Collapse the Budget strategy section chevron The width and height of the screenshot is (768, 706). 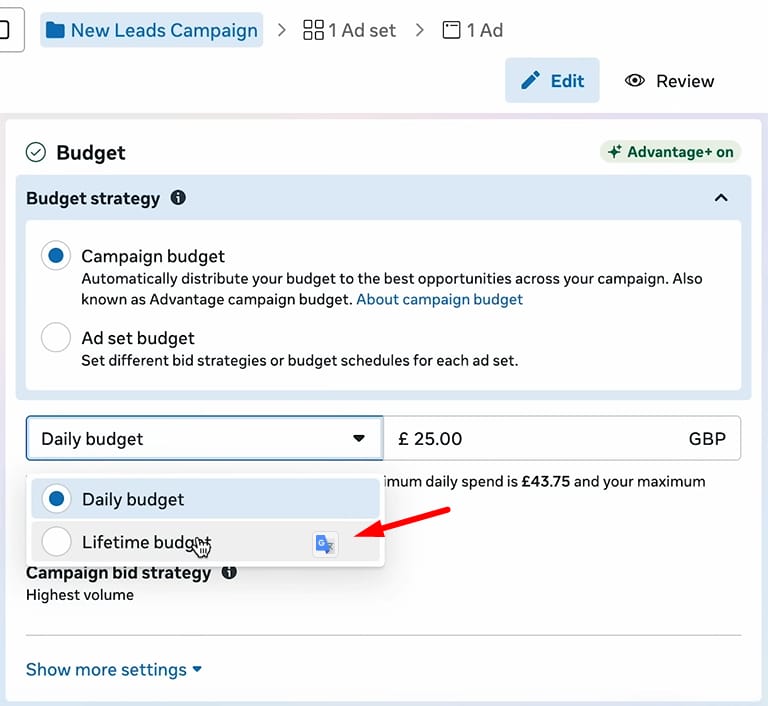[x=721, y=198]
